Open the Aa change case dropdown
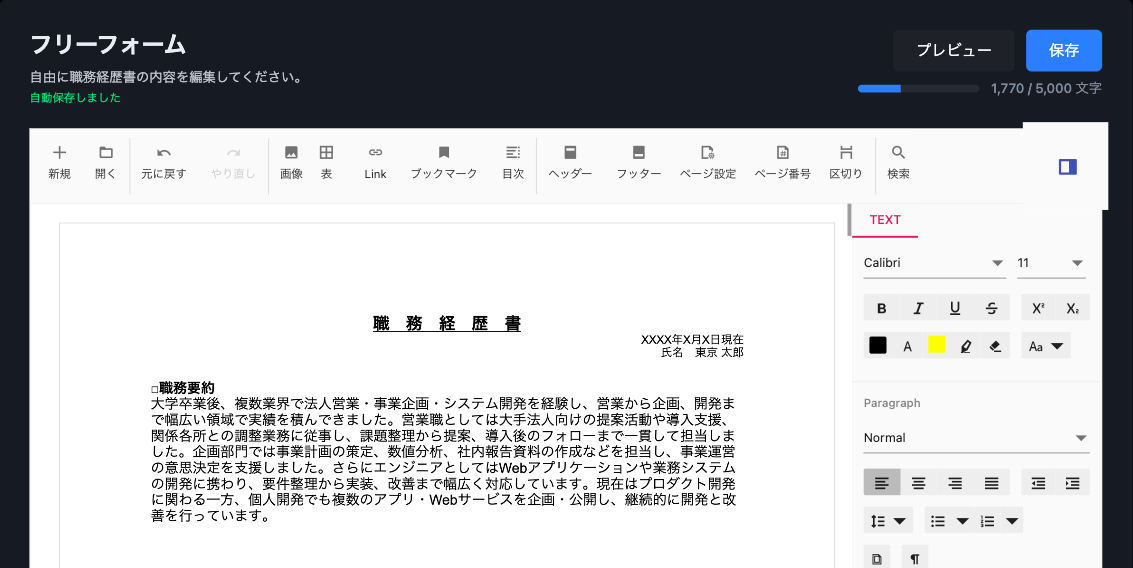The height and width of the screenshot is (568, 1133). [1046, 346]
